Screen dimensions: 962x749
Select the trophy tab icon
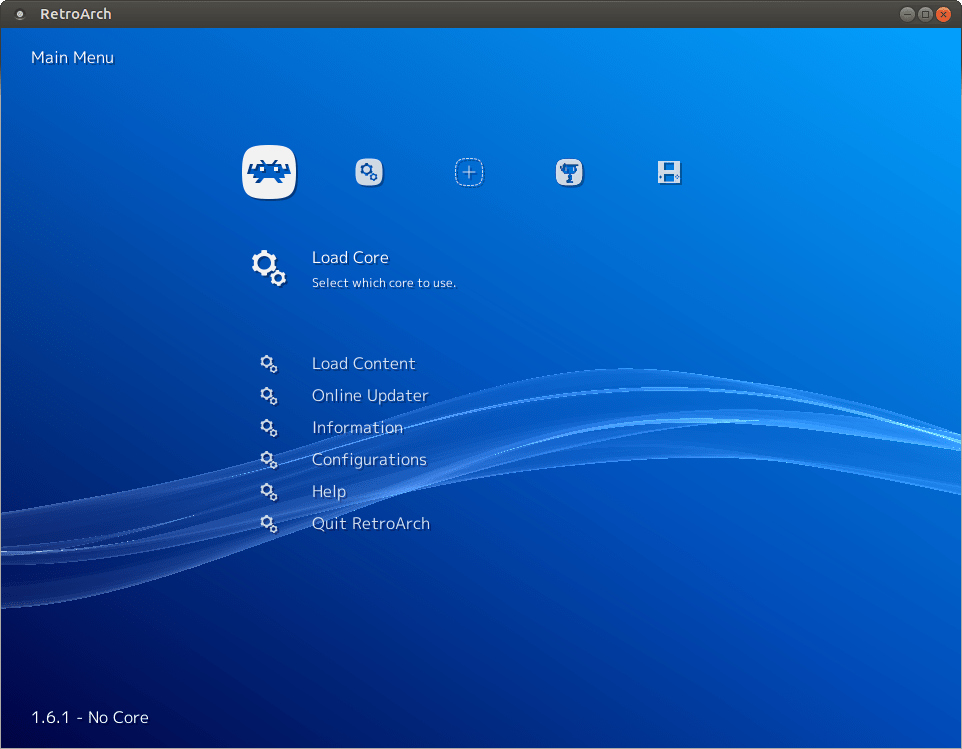pos(569,172)
